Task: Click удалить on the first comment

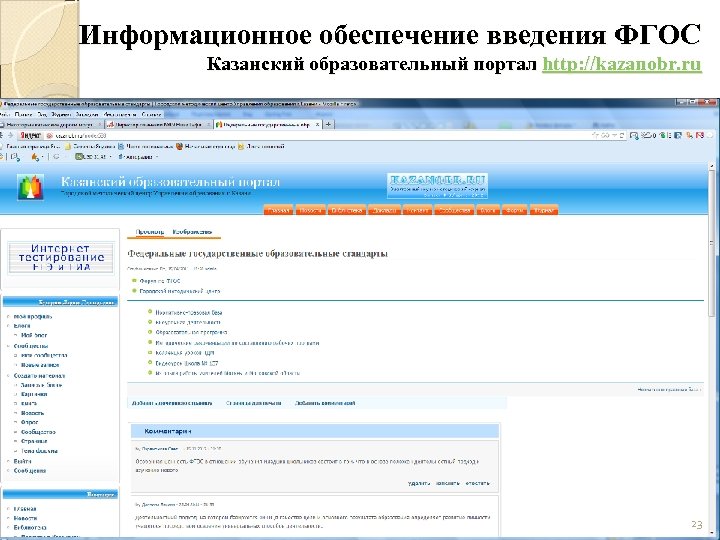Action: [x=419, y=483]
